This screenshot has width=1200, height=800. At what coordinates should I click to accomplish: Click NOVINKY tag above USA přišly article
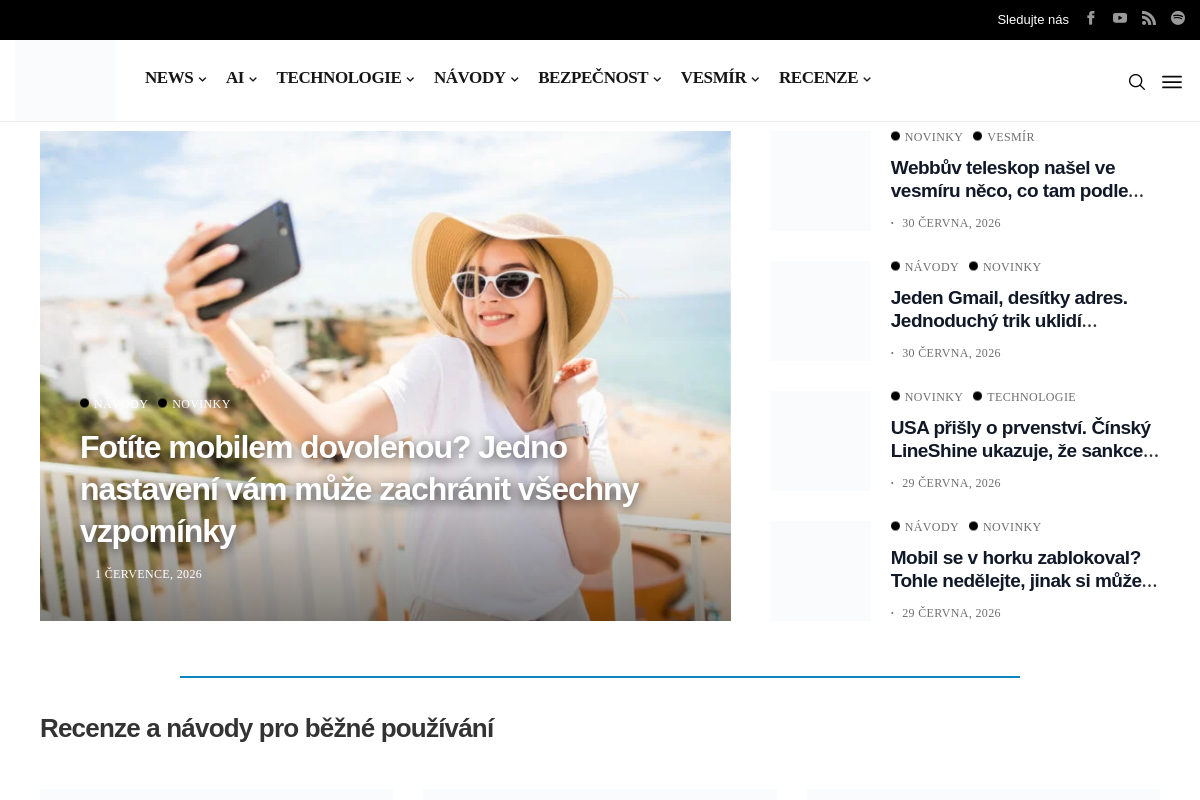click(x=934, y=397)
